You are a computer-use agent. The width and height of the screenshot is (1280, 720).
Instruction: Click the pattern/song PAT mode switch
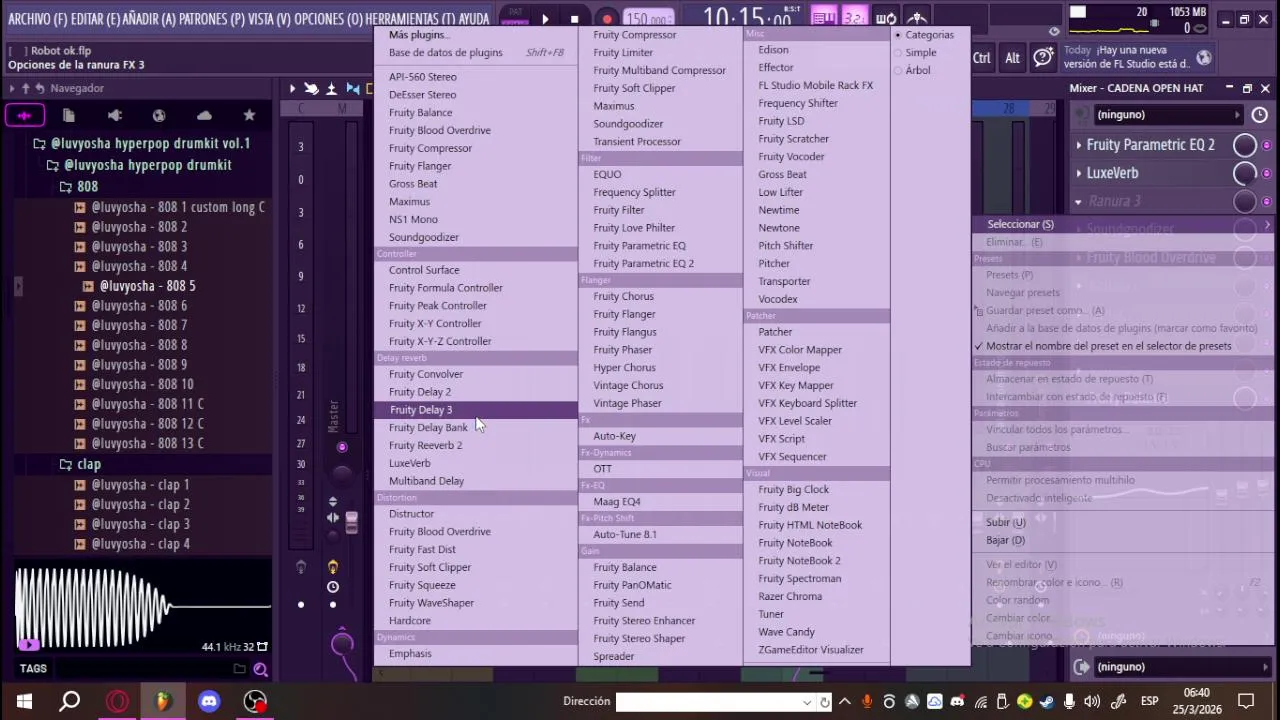tap(515, 14)
